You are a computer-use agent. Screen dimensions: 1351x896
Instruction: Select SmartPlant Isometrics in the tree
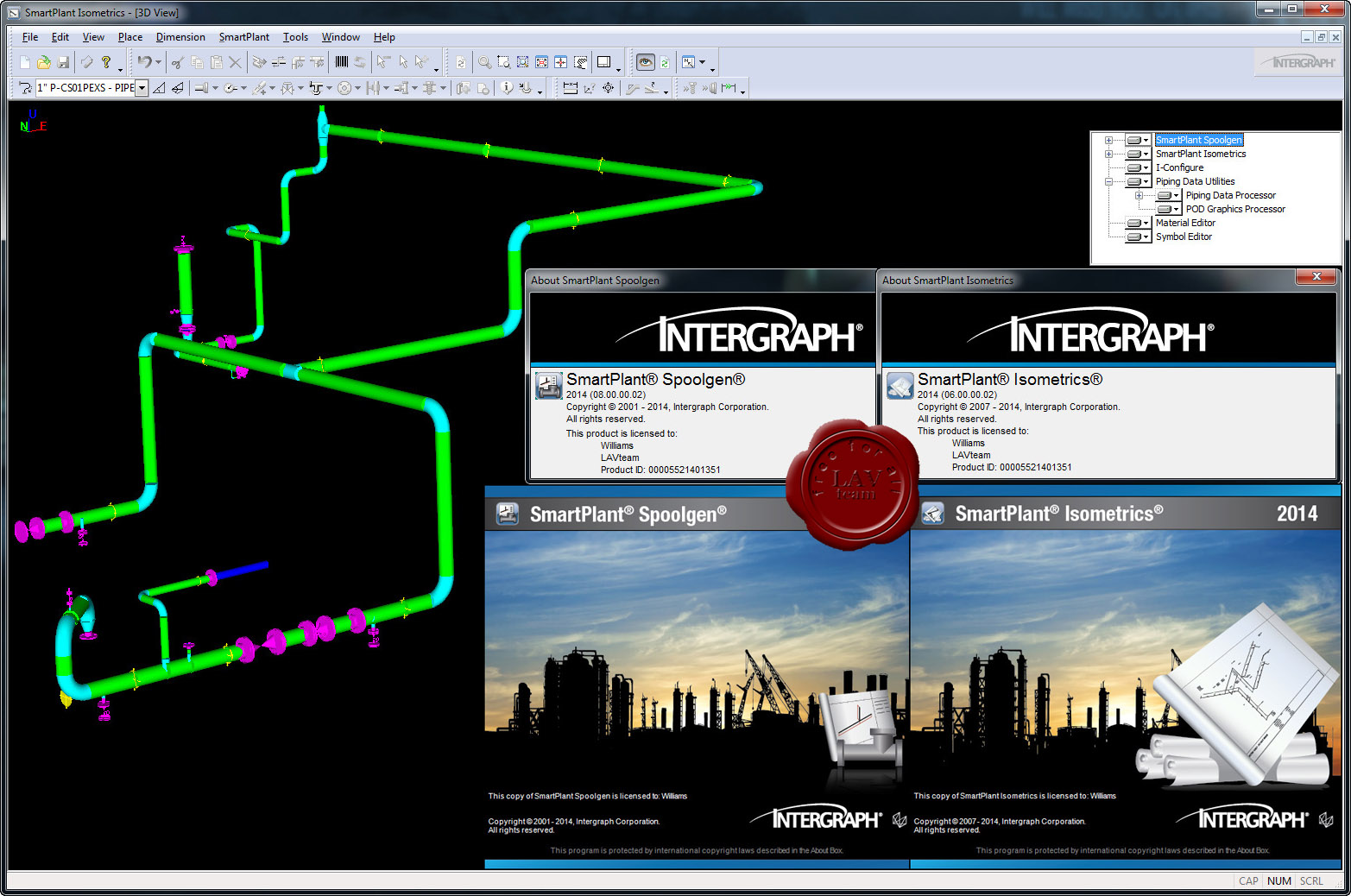[x=1201, y=154]
